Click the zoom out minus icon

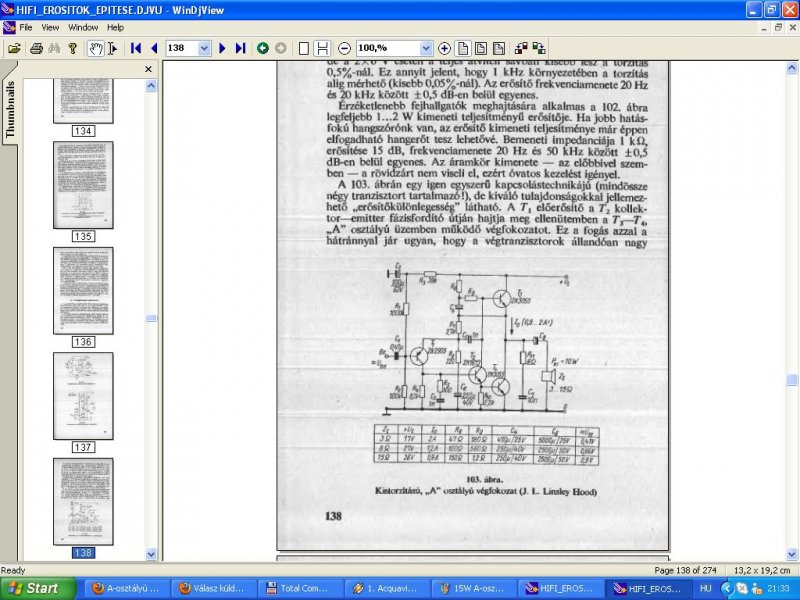344,48
